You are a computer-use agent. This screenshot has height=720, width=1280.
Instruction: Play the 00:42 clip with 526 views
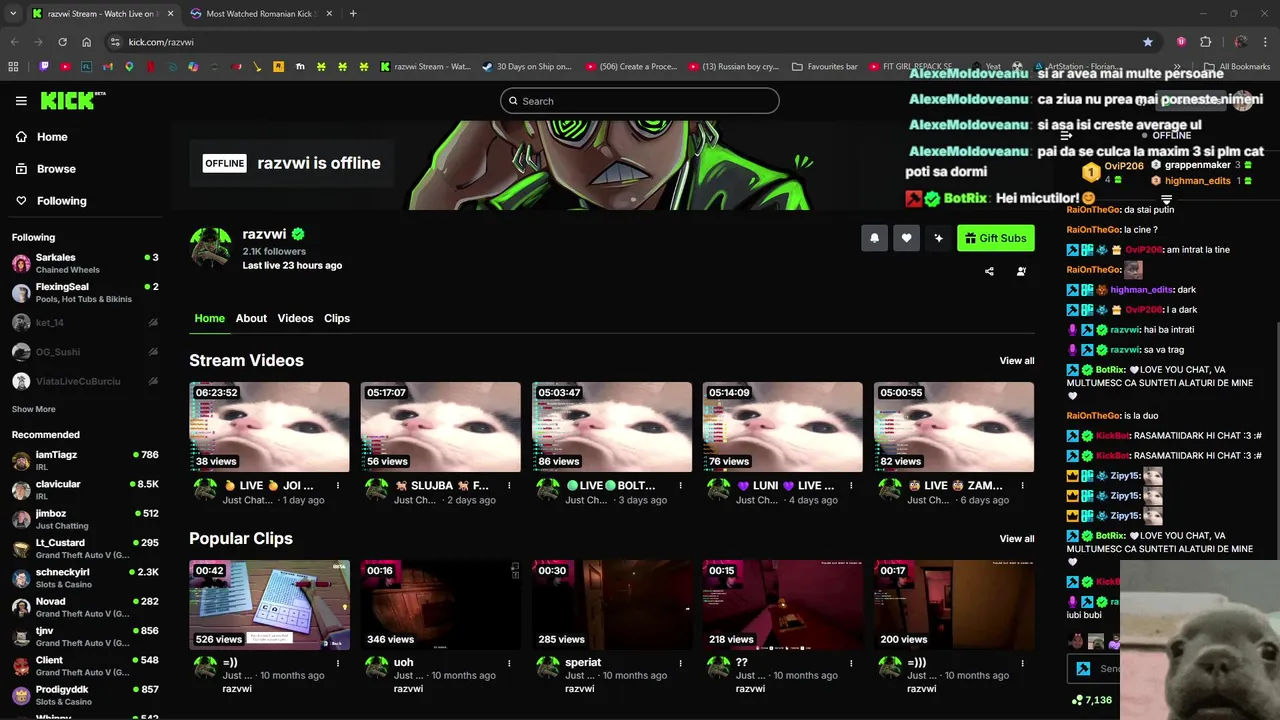tap(269, 605)
